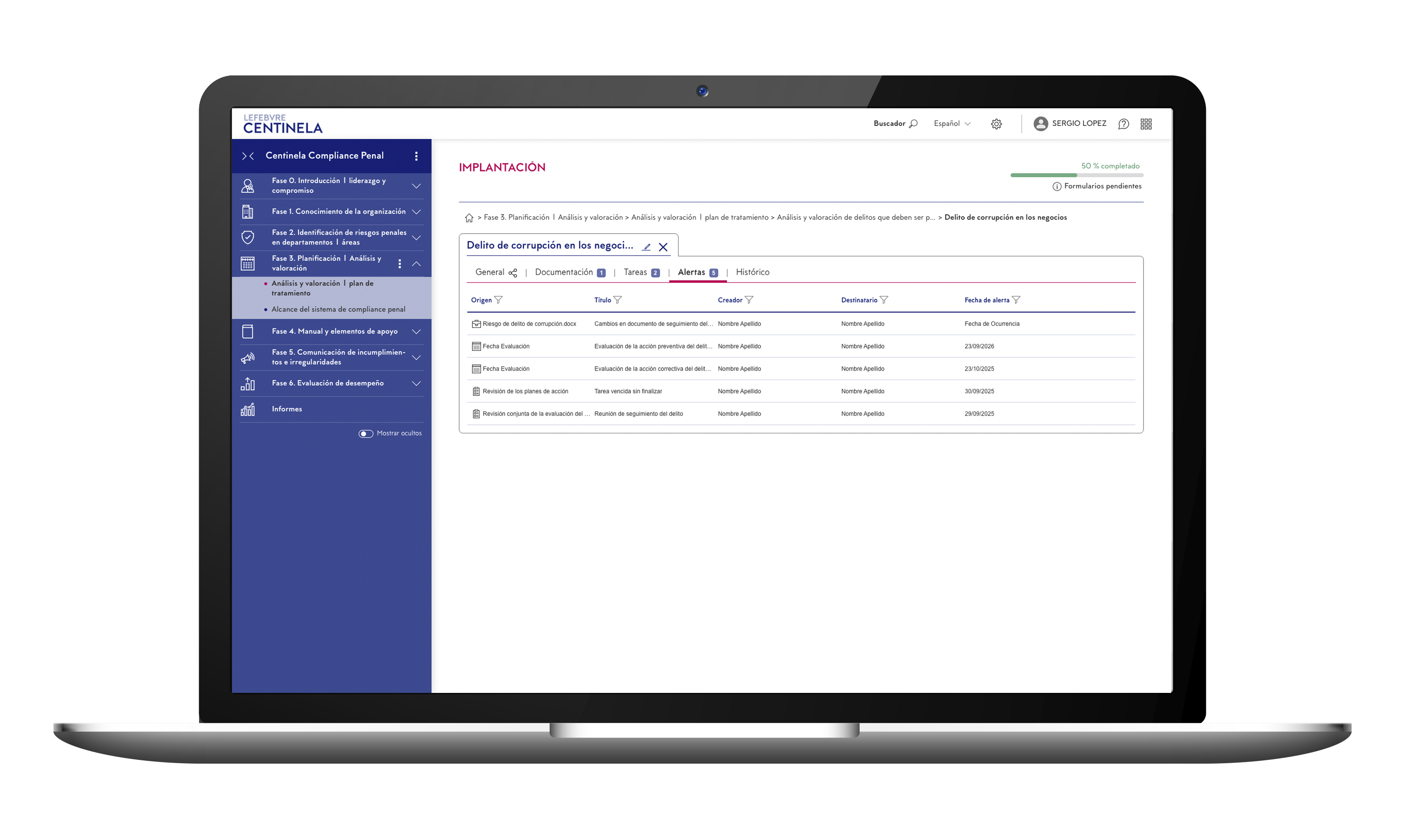Image resolution: width=1406 pixels, height=840 pixels.
Task: Click the home breadcrumb icon
Action: click(469, 218)
